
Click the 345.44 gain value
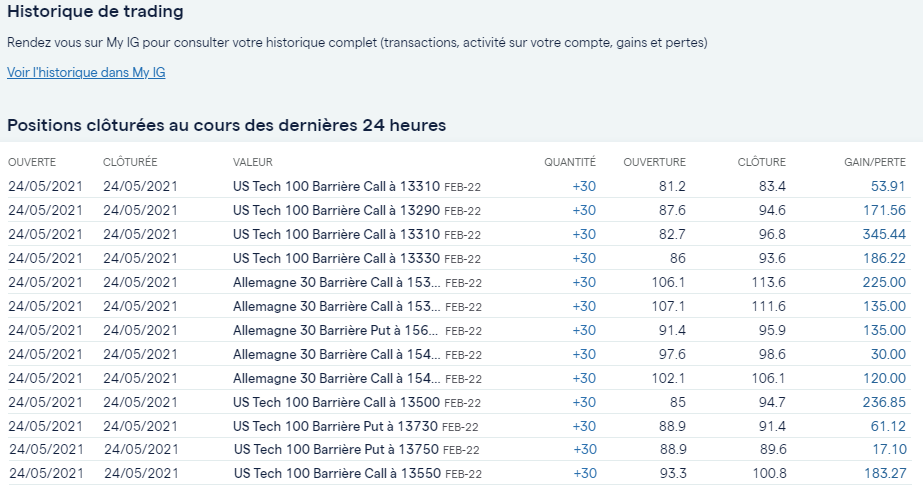click(884, 234)
